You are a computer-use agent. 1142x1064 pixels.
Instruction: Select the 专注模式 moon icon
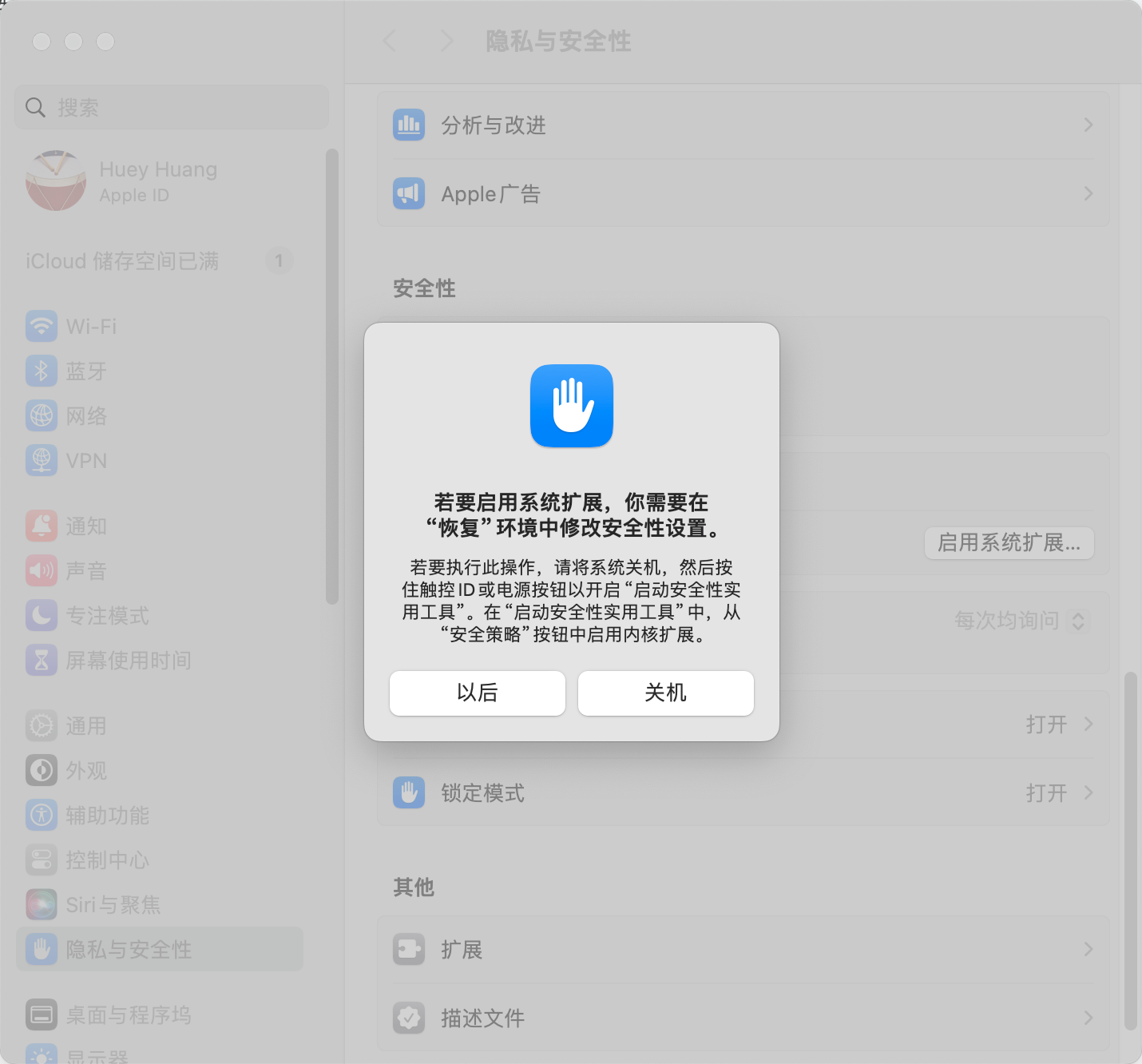click(42, 615)
